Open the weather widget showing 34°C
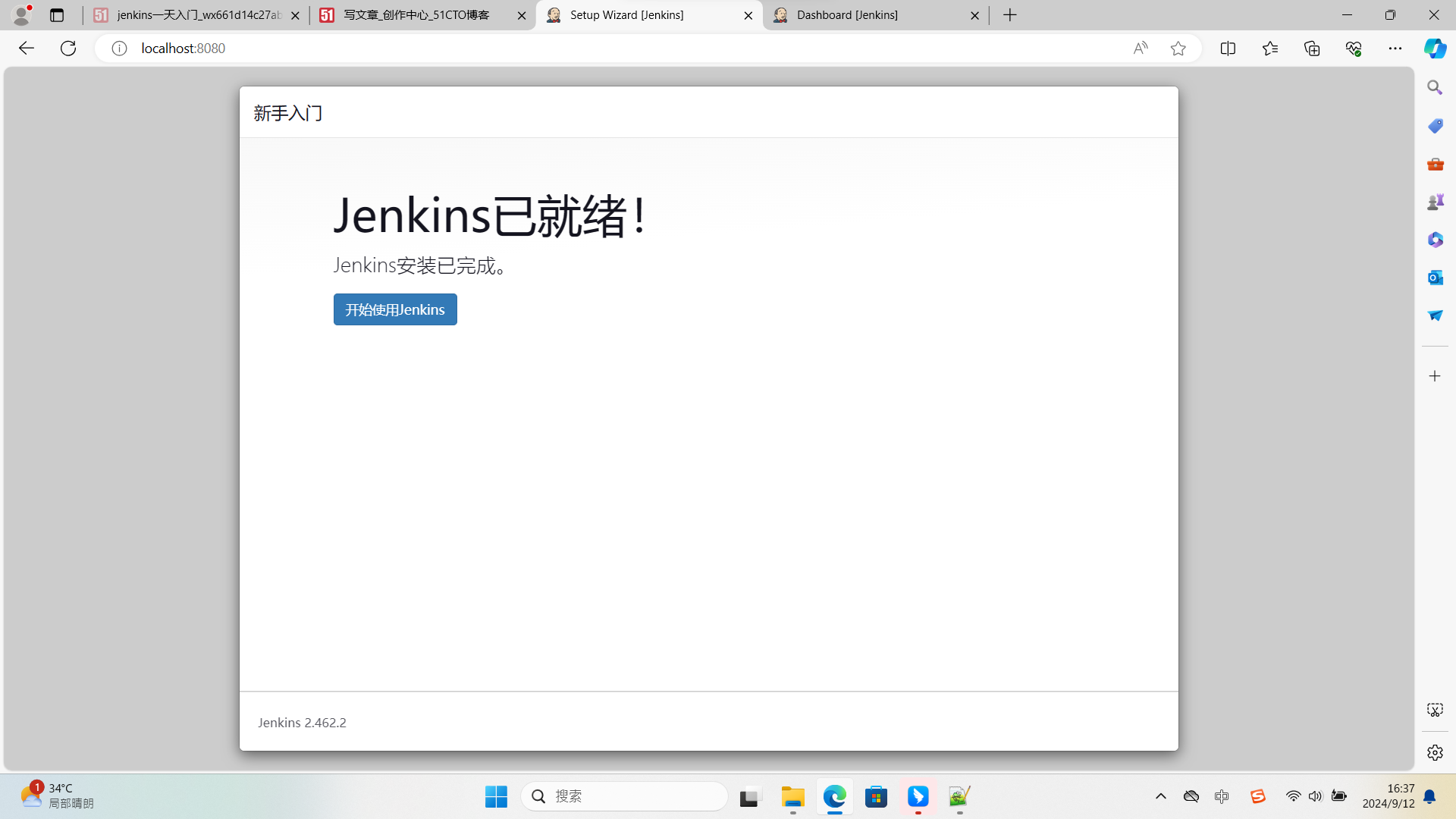The image size is (1456, 819). [x=57, y=795]
